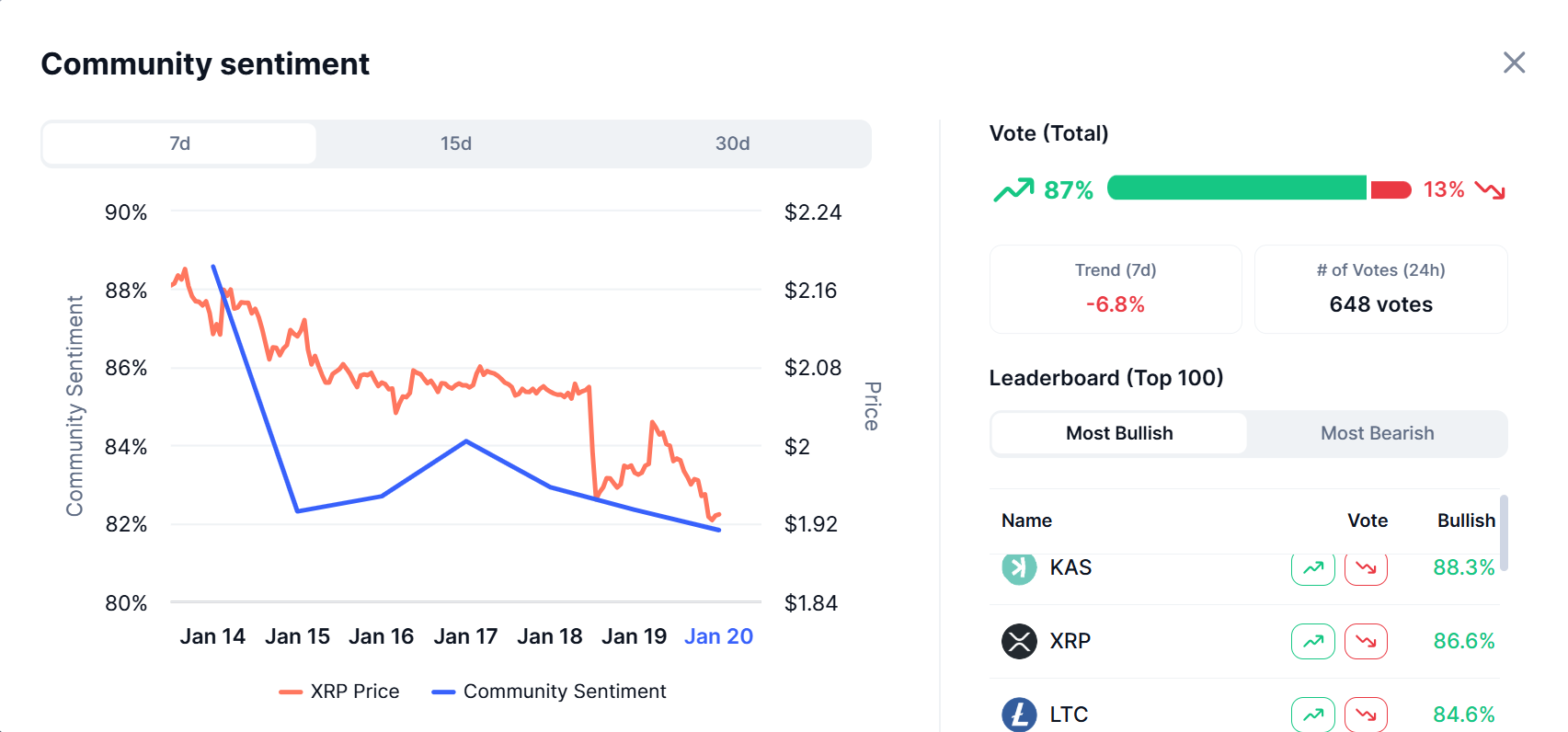Vote bearish on KAS

click(1366, 568)
